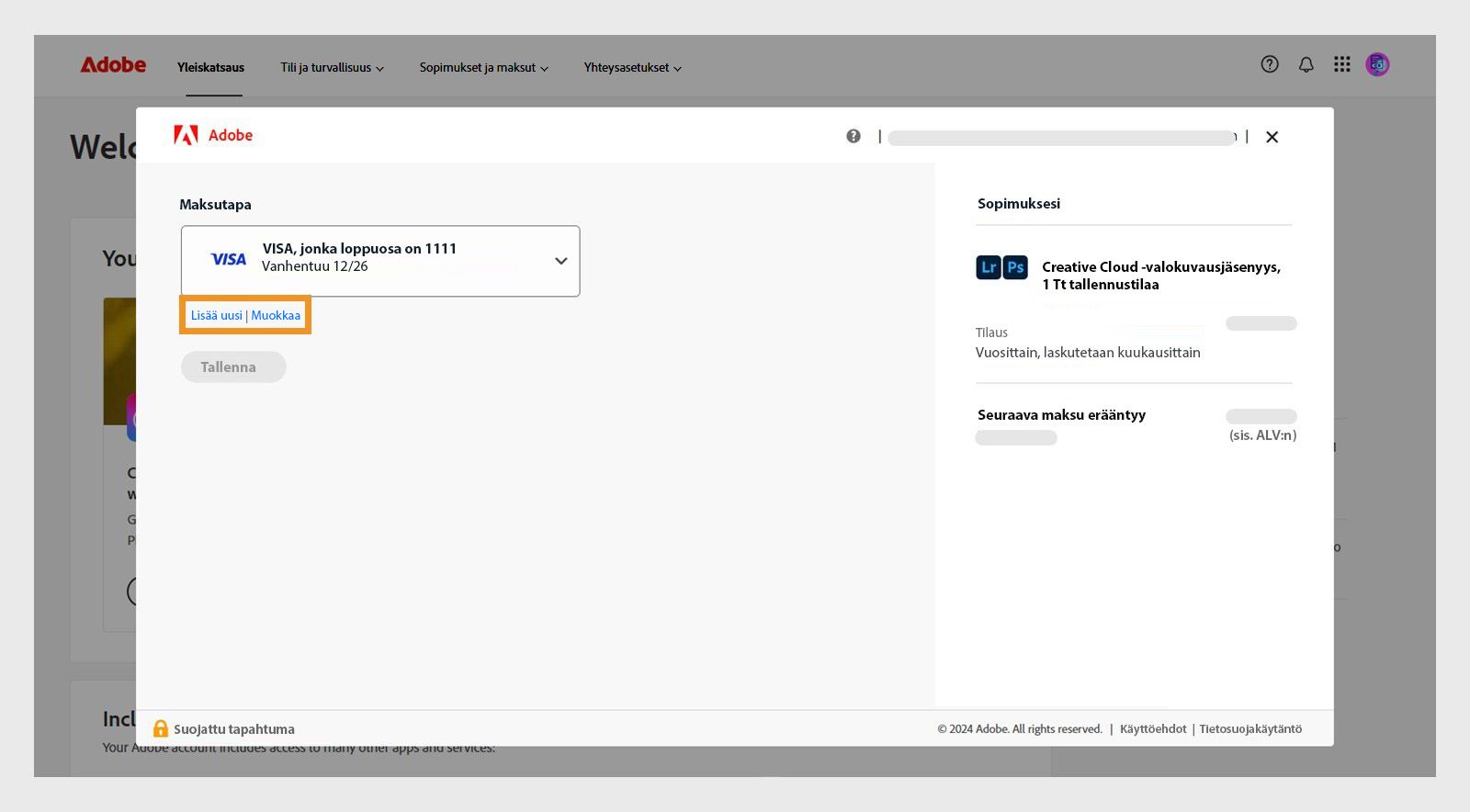Open the help question mark icon in the top navigation
1470x812 pixels.
(1270, 64)
